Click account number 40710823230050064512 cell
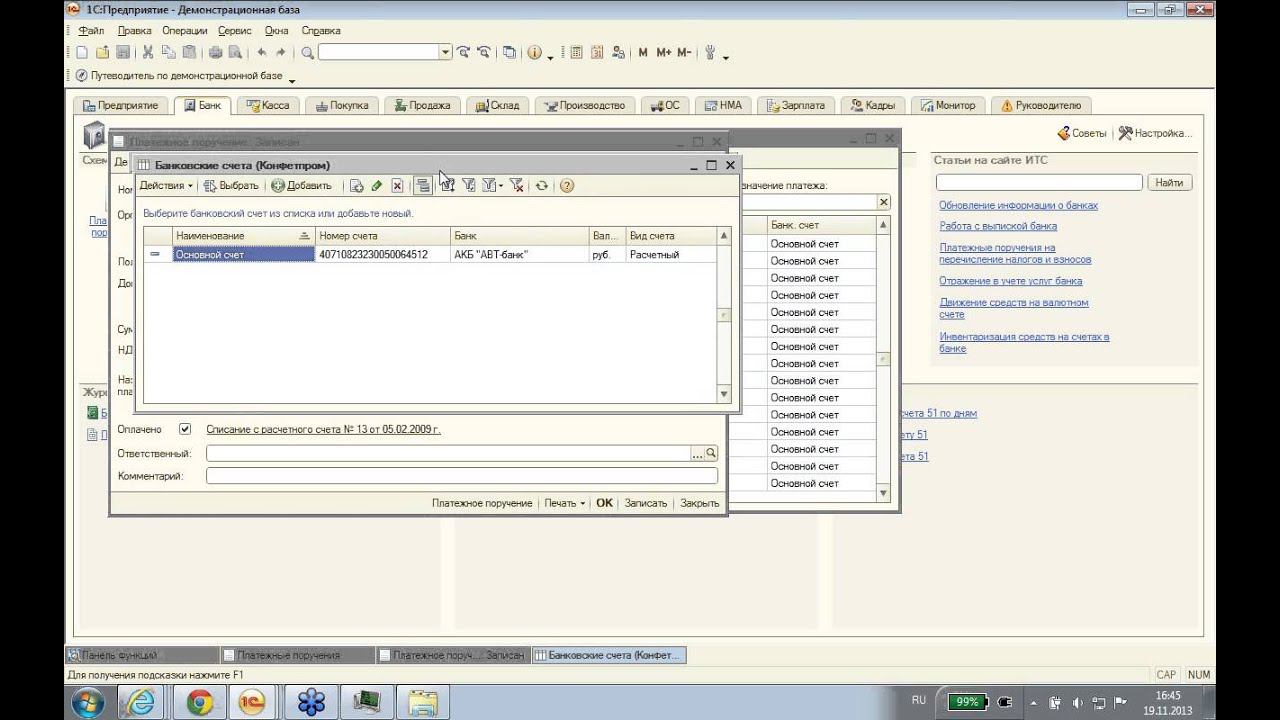 click(383, 255)
